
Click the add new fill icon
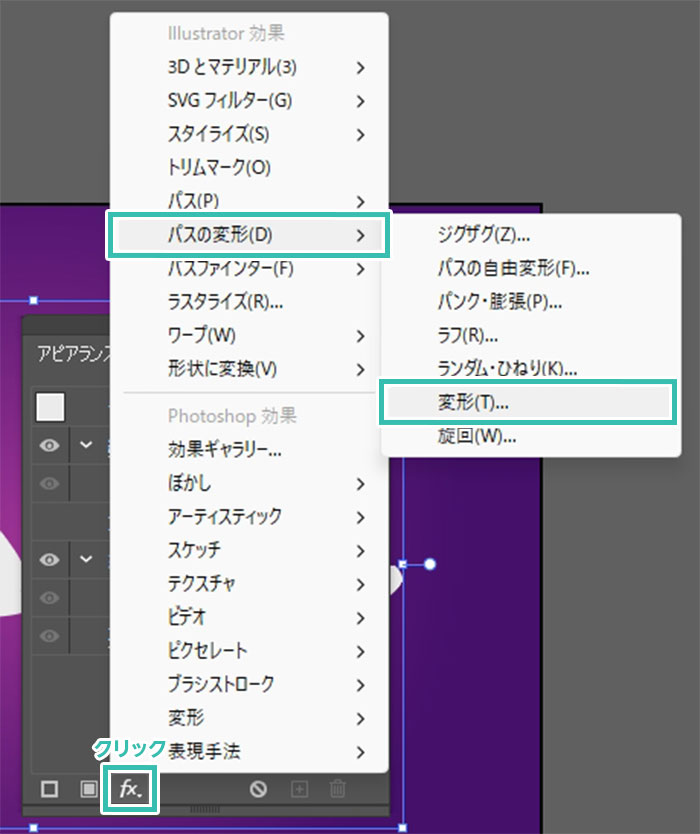88,789
